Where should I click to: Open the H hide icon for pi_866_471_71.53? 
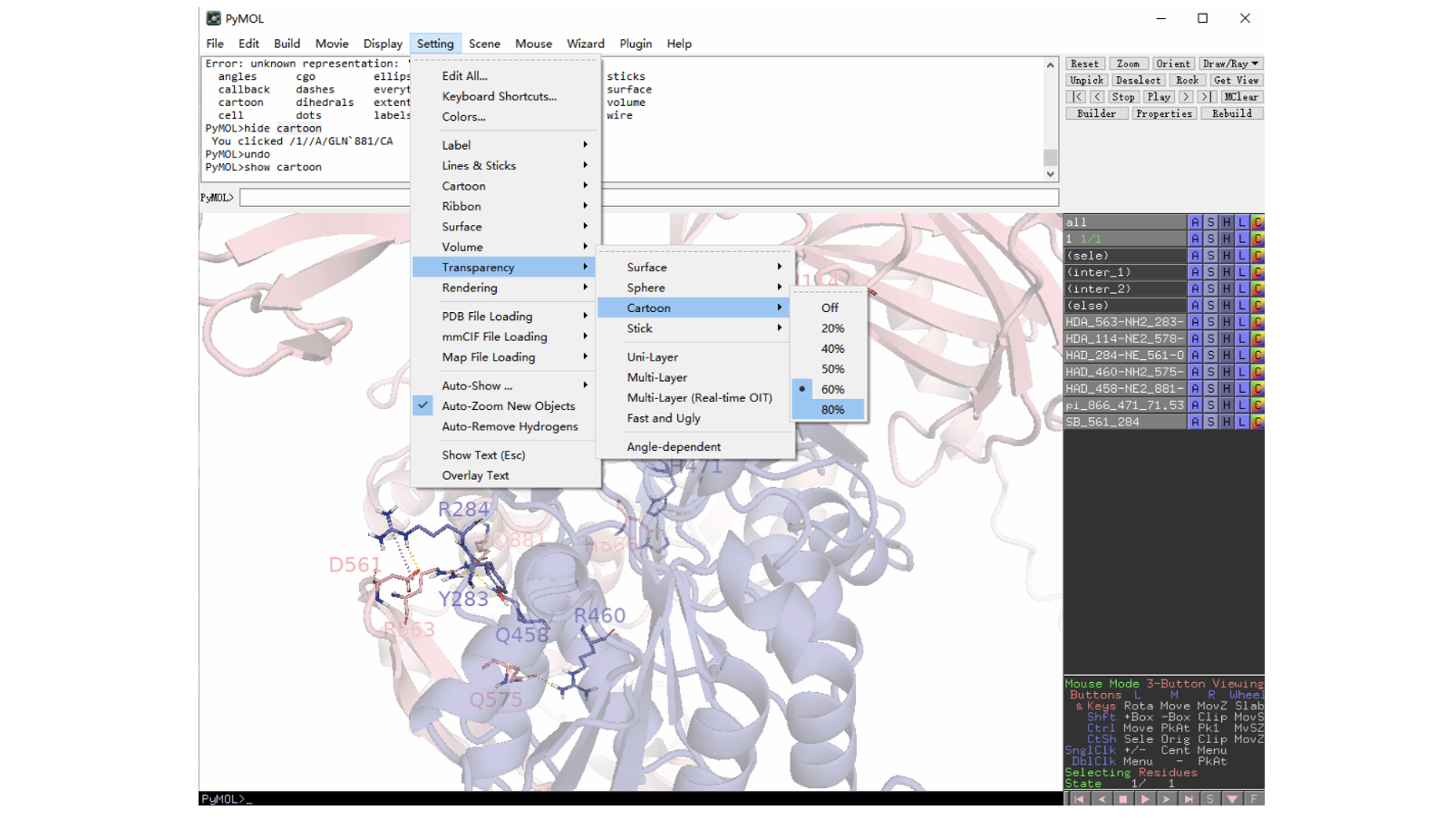coord(1227,405)
